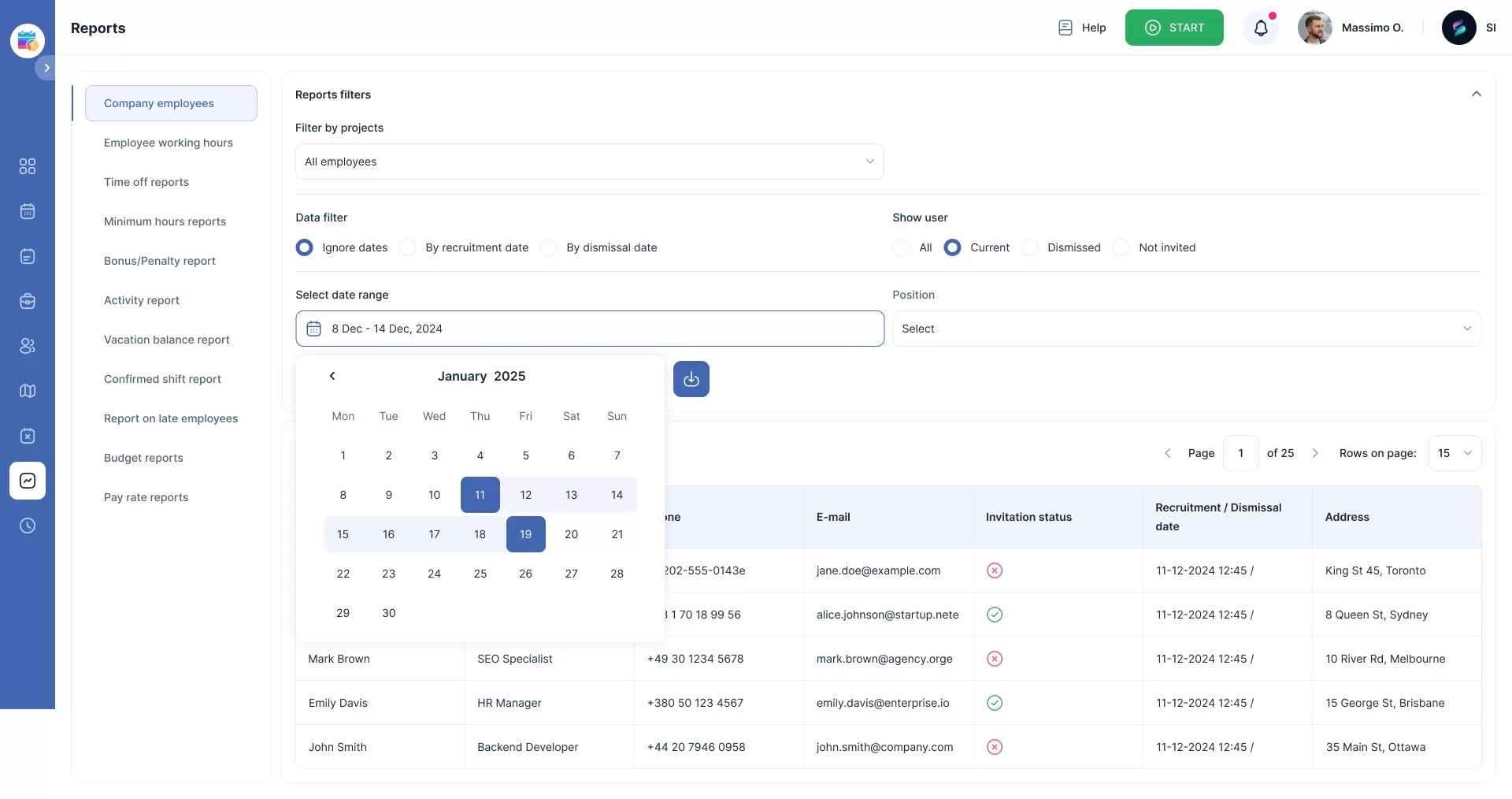
Task: Open the dashboard grid icon in sidebar
Action: [28, 166]
